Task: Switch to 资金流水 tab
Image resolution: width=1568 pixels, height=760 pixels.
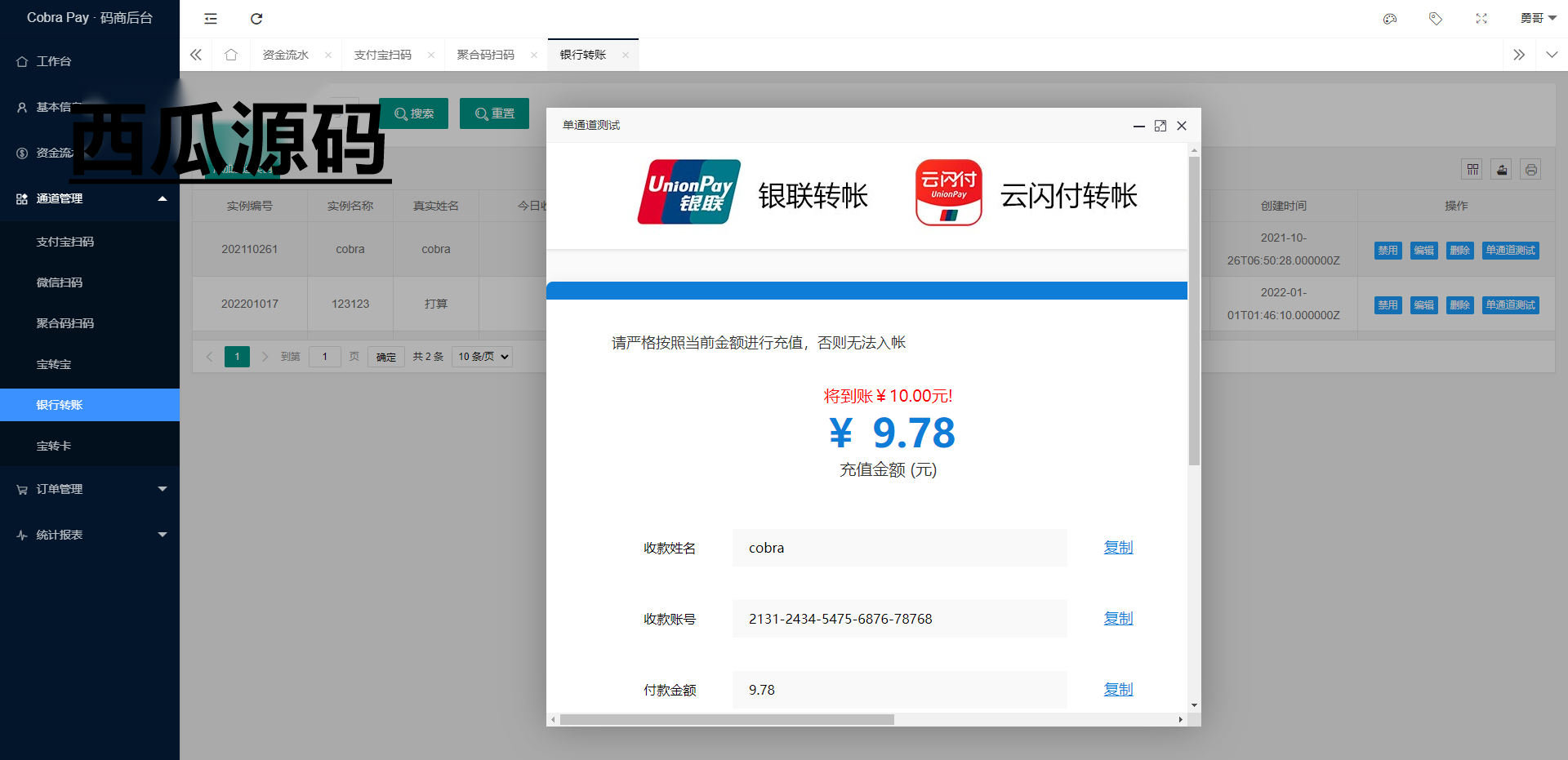Action: (285, 55)
